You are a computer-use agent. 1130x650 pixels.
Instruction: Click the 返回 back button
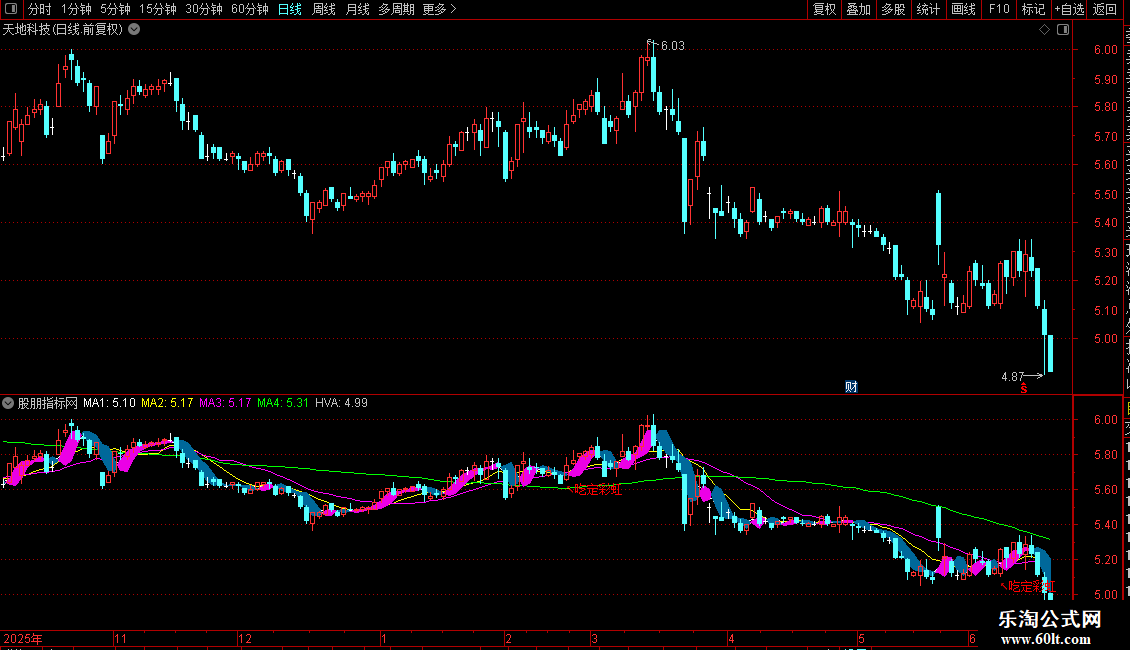(x=1104, y=9)
